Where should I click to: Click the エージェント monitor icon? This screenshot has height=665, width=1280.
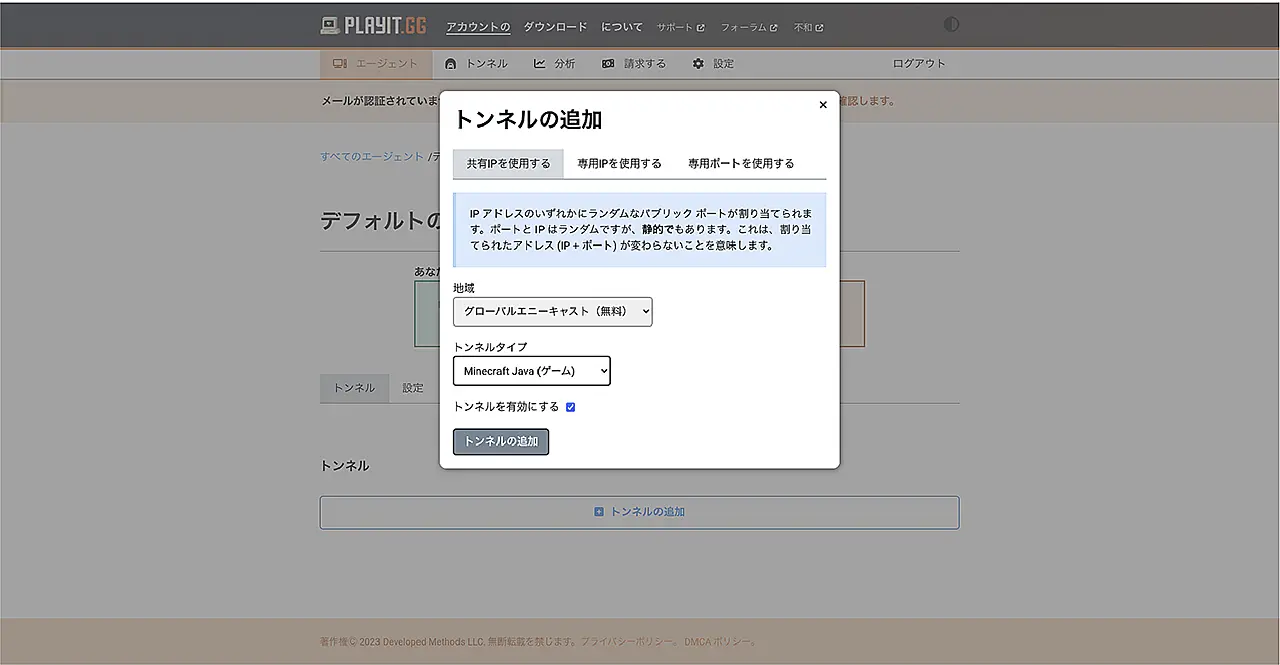point(340,64)
